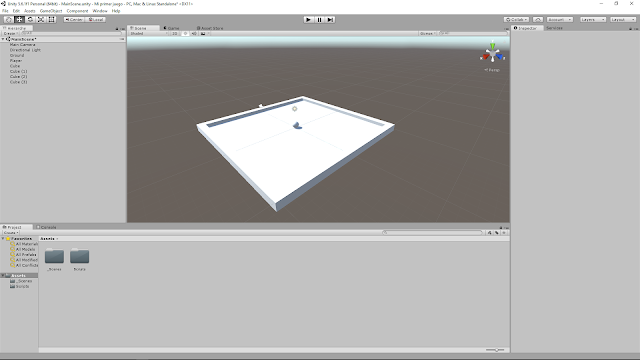Toggle scene lighting button
Image resolution: width=640 pixels, height=360 pixels.
click(x=185, y=33)
